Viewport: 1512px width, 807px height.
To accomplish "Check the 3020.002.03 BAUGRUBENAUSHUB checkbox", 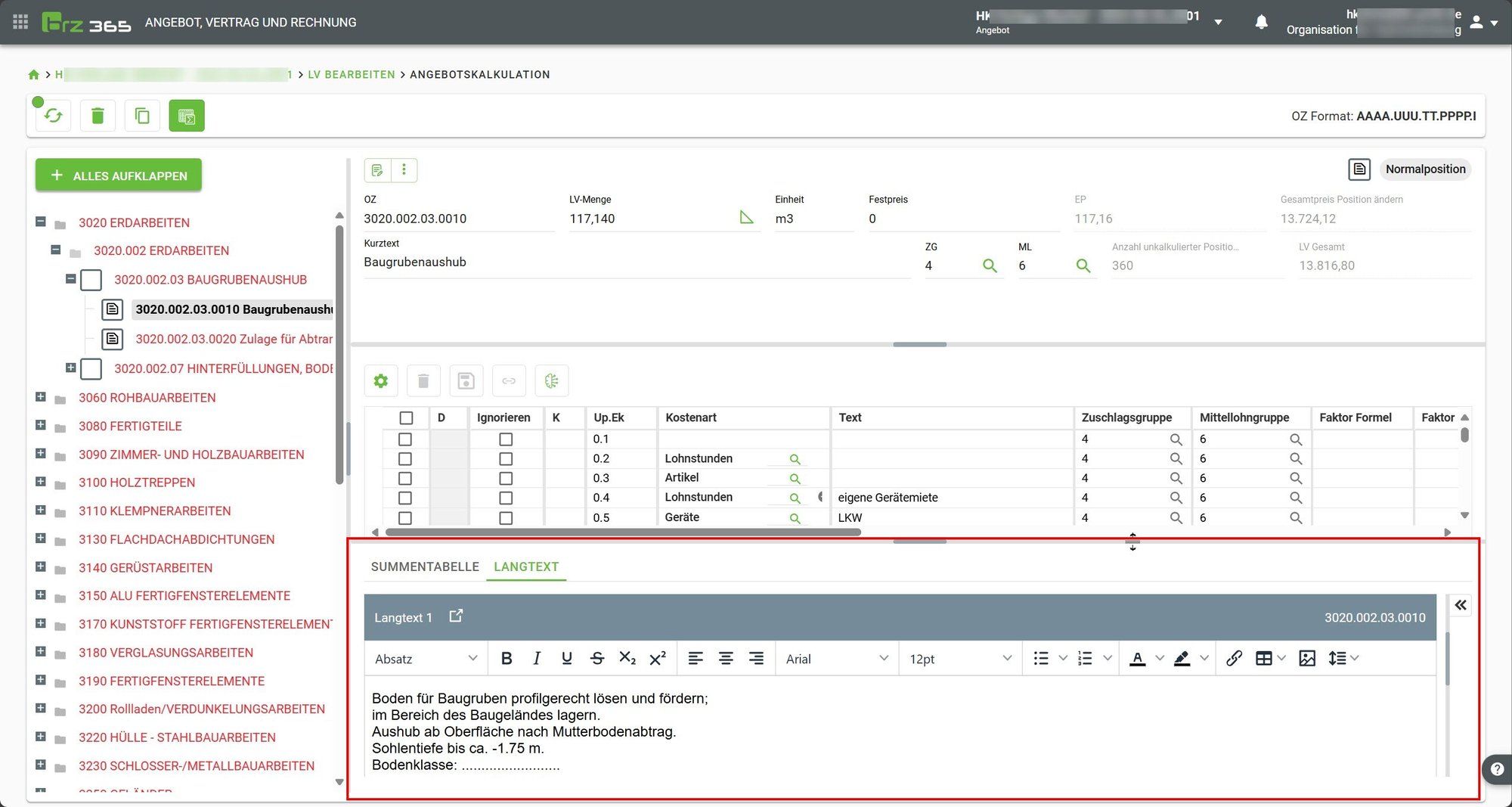I will click(x=91, y=280).
